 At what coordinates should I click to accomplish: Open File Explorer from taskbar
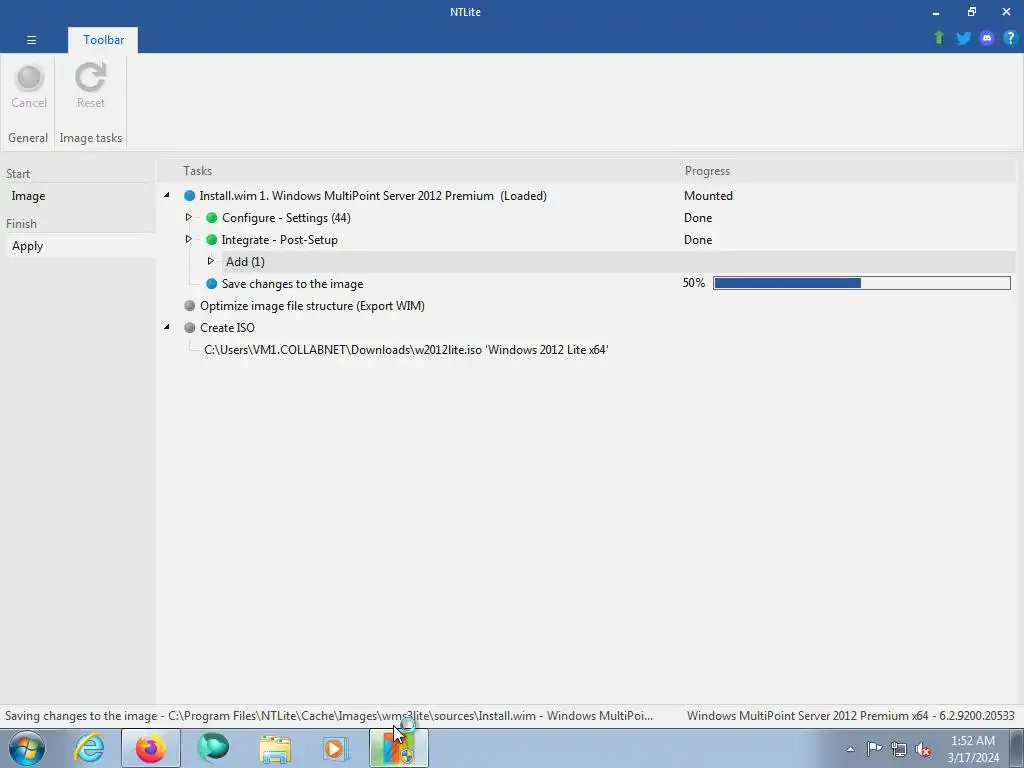[x=275, y=748]
